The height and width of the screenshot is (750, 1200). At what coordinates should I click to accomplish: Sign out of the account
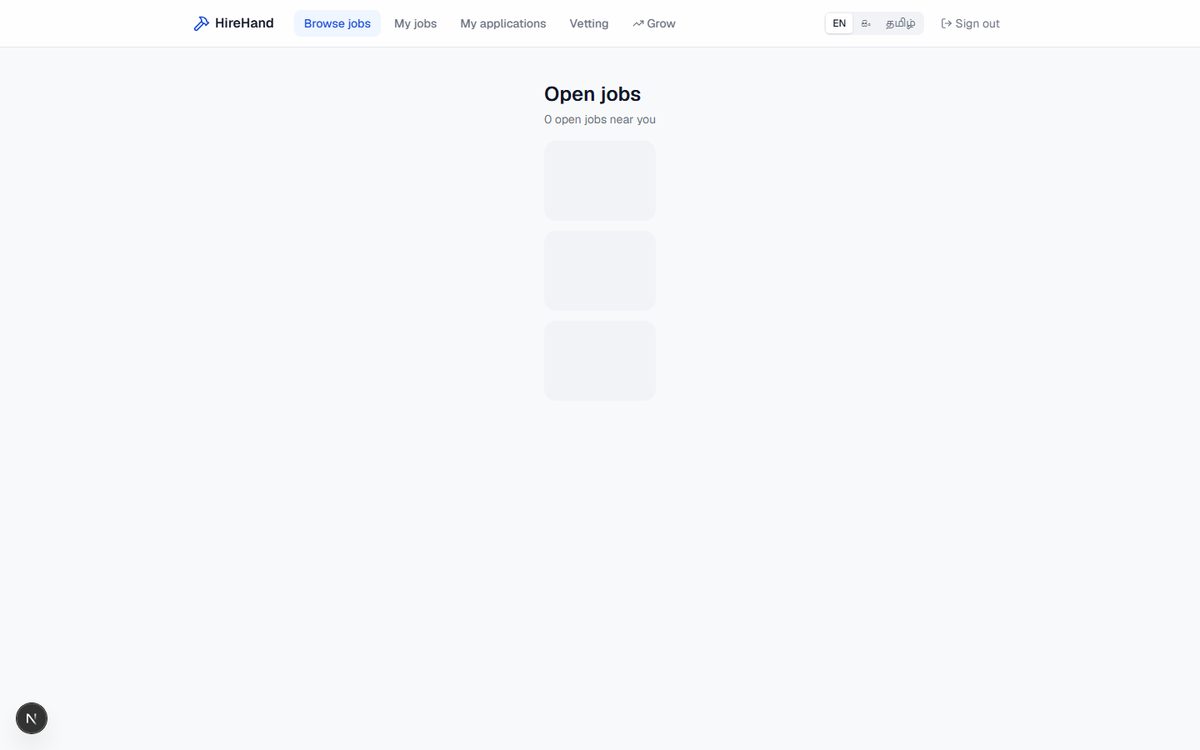(970, 23)
